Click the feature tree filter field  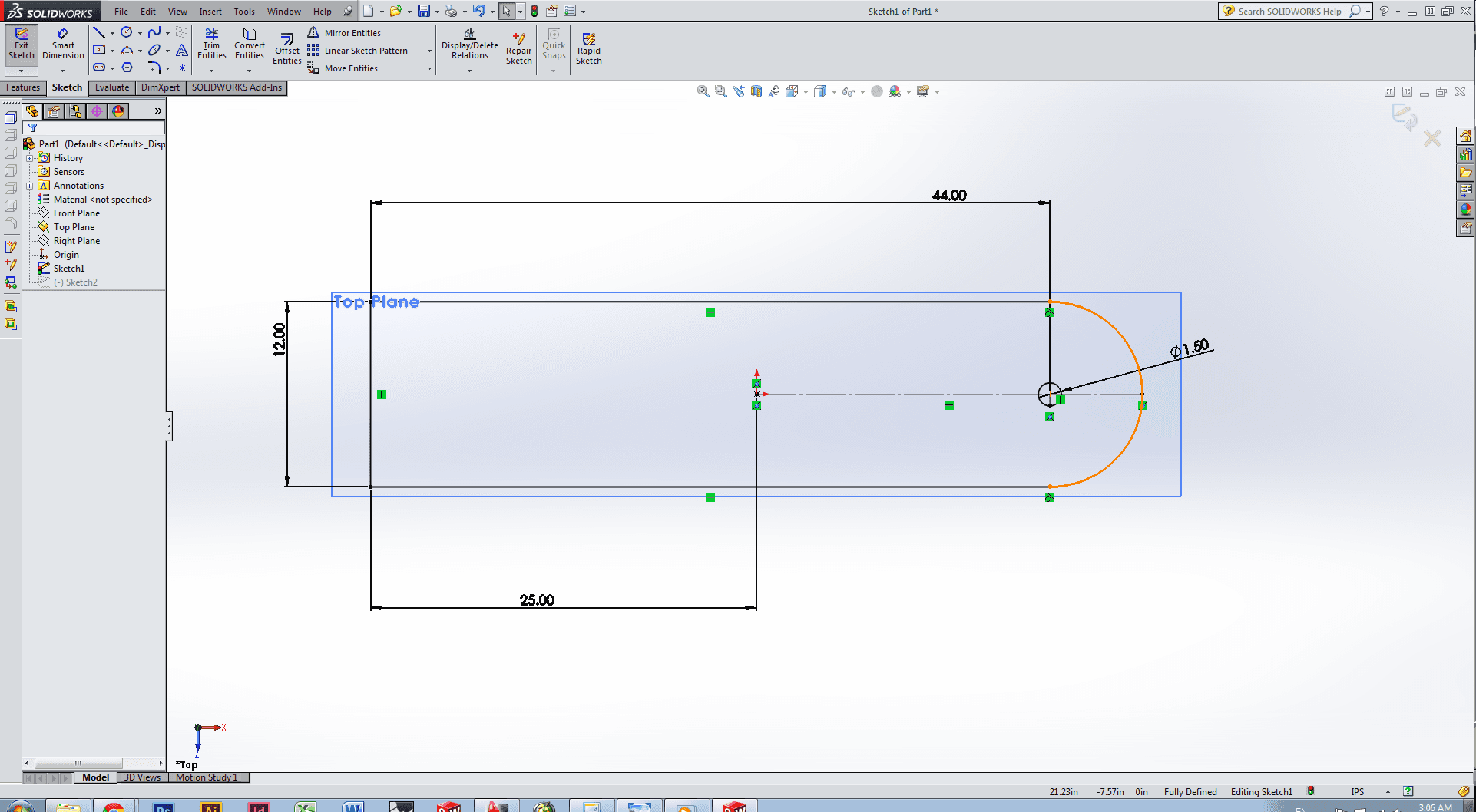tap(94, 127)
